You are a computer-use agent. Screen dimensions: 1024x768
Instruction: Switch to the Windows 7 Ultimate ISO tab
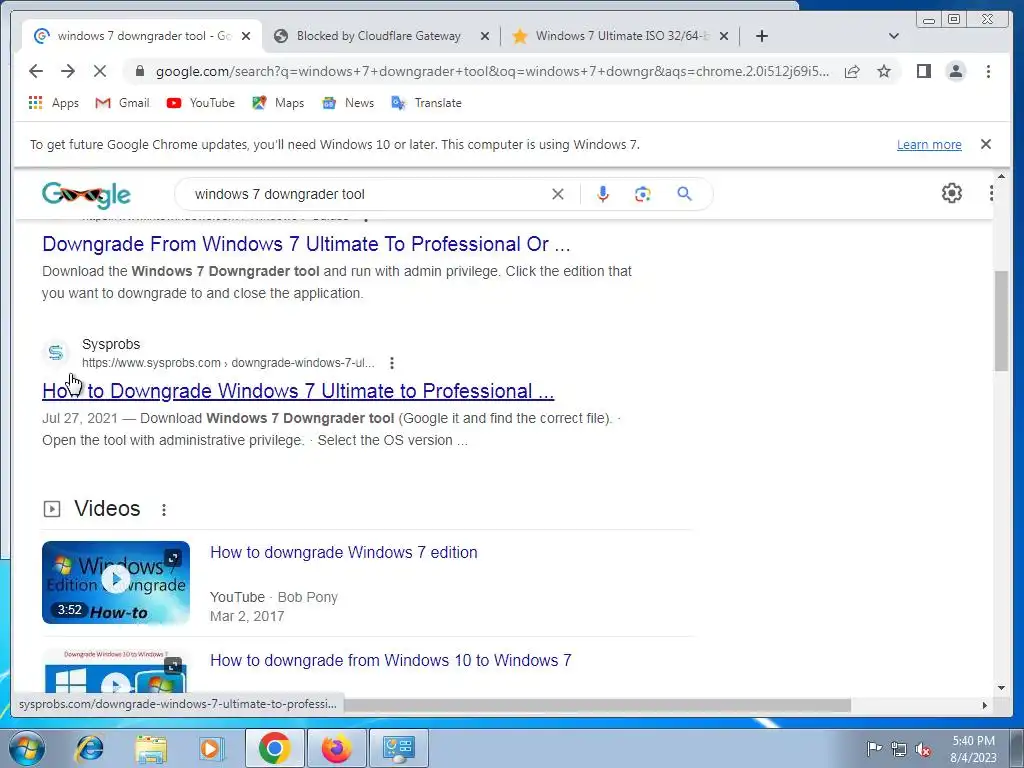point(620,36)
